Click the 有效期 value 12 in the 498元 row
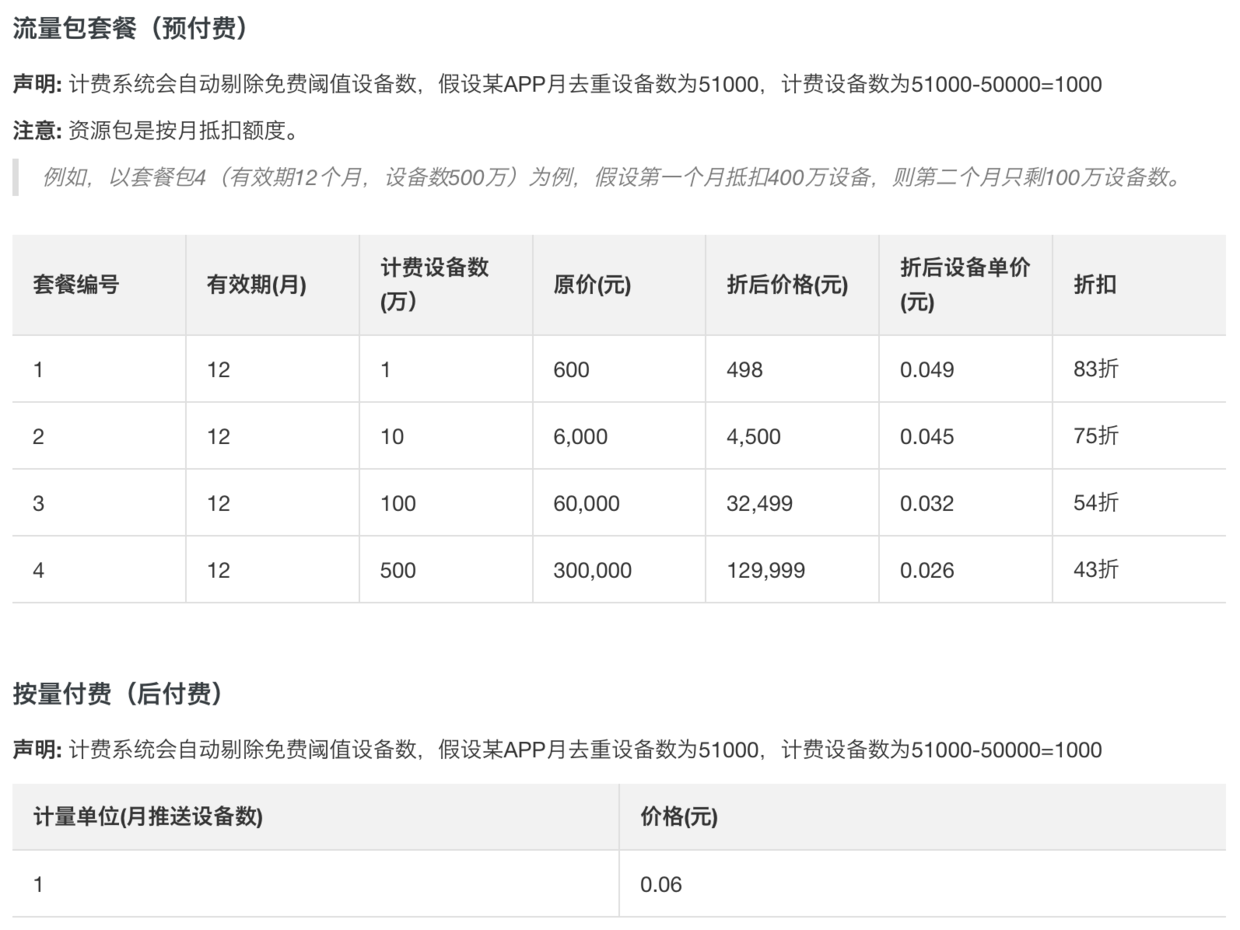The image size is (1240, 930). click(272, 369)
